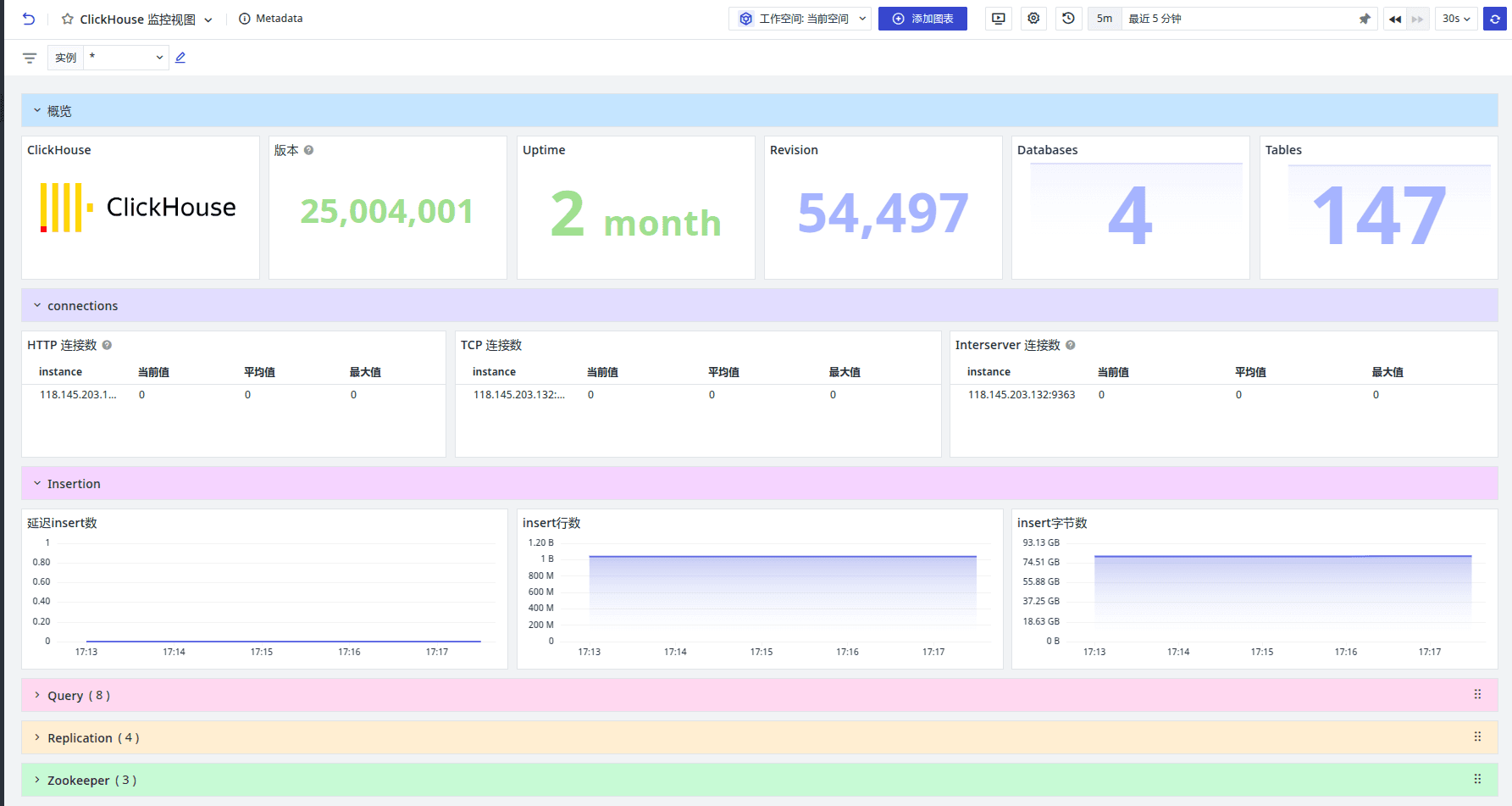Step time range backward
Viewport: 1512px width, 806px height.
point(1395,19)
